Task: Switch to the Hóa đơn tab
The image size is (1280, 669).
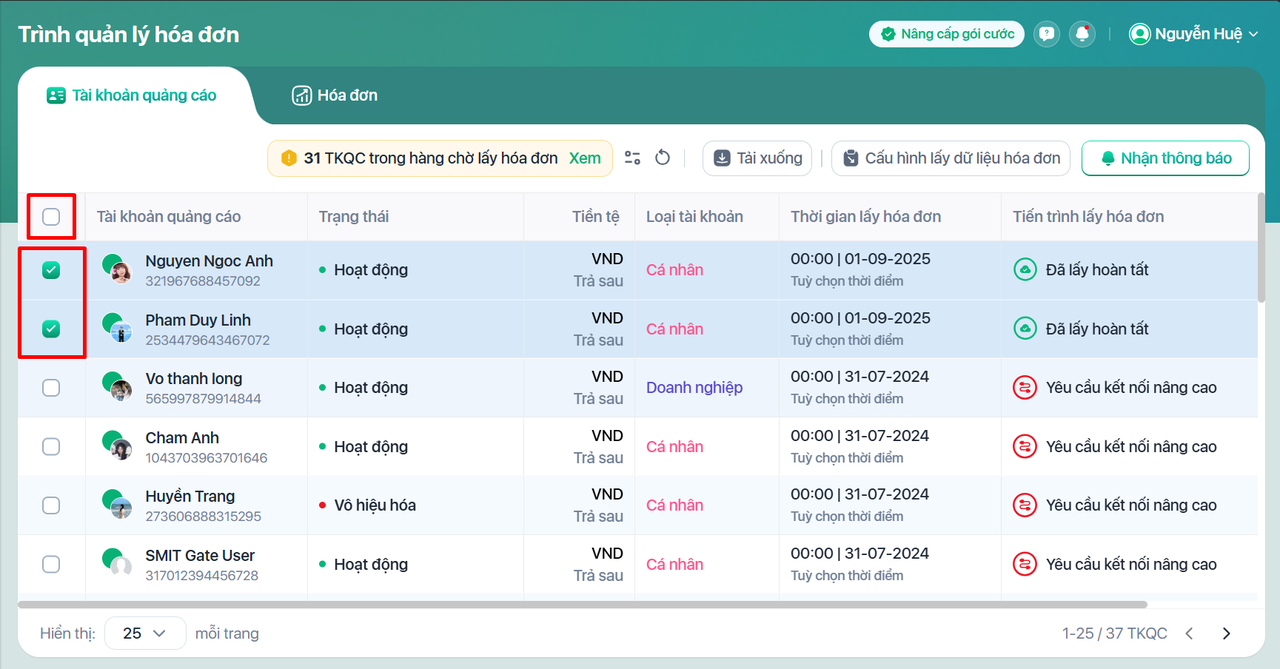Action: click(x=335, y=96)
